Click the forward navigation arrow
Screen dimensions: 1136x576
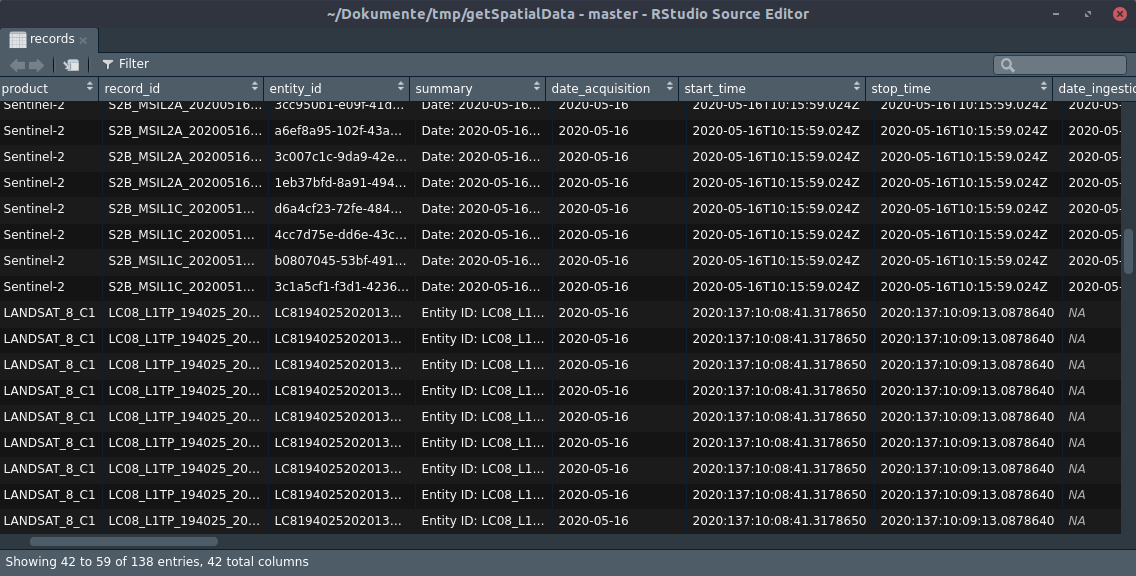[x=37, y=64]
